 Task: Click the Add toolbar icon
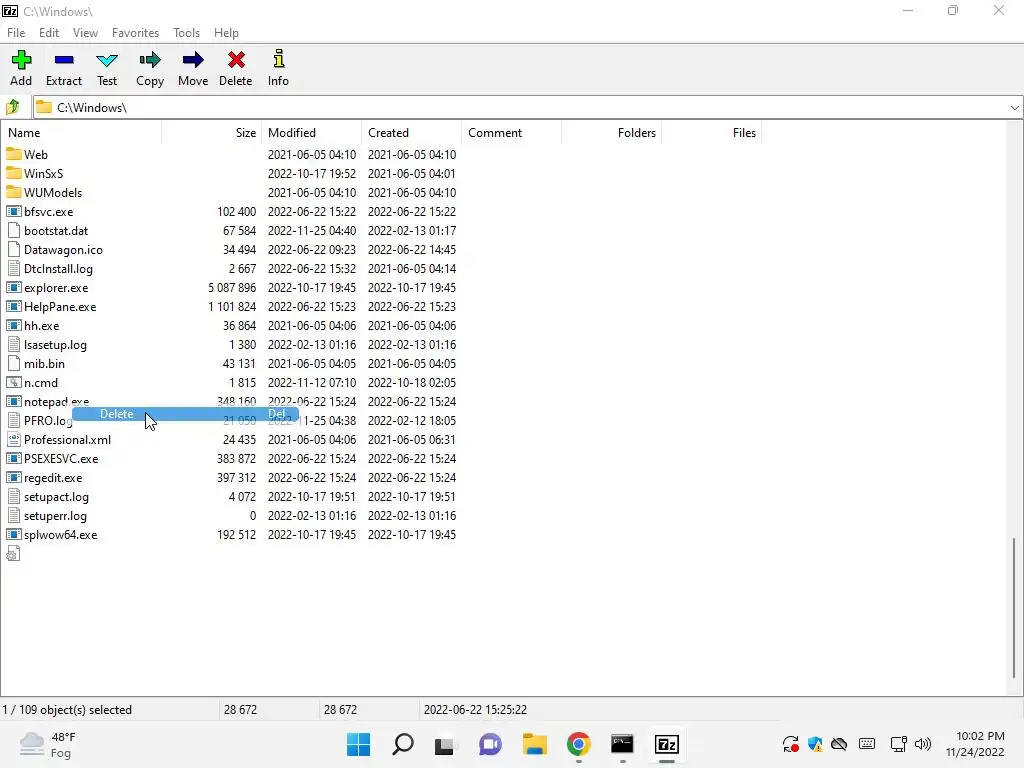point(21,60)
